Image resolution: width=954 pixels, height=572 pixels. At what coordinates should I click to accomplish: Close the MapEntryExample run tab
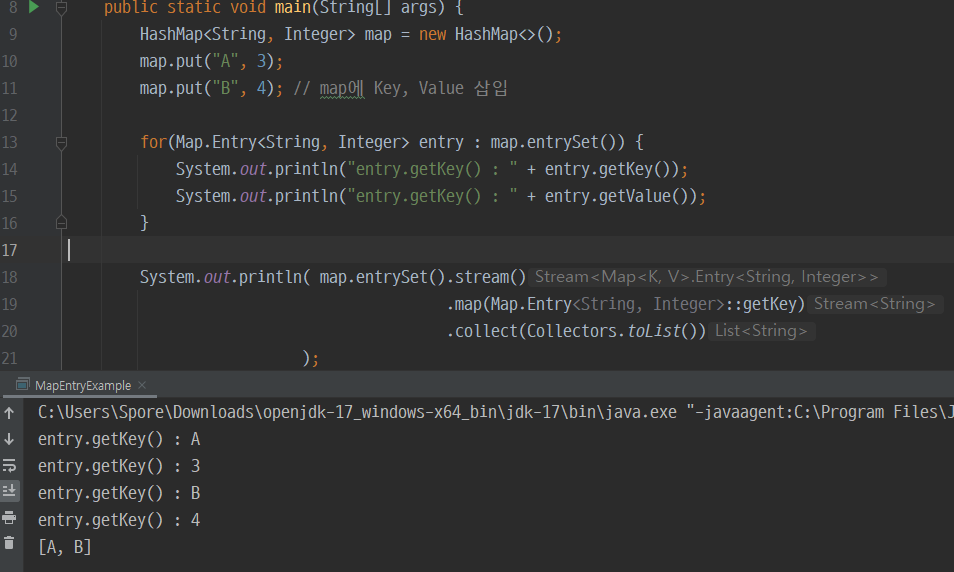point(142,385)
